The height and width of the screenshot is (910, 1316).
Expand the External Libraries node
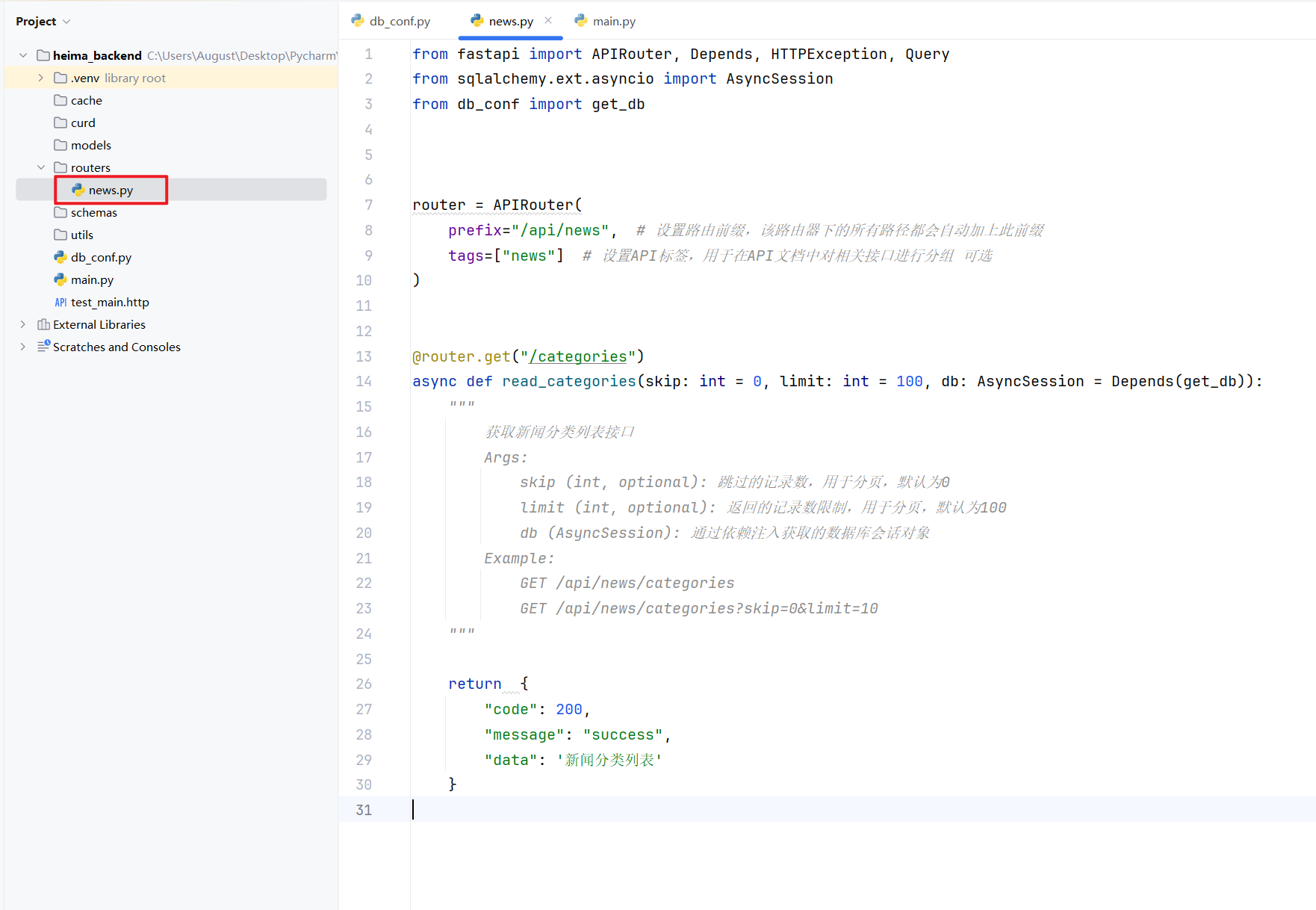pos(23,324)
